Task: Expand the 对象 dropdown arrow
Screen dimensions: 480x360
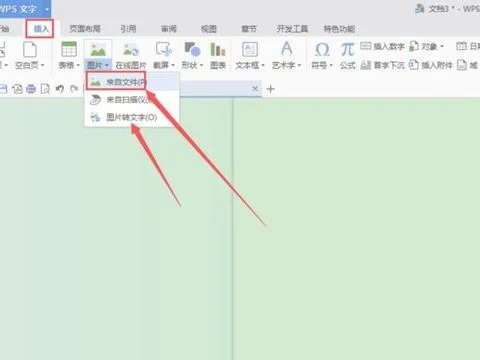Action: coord(442,46)
